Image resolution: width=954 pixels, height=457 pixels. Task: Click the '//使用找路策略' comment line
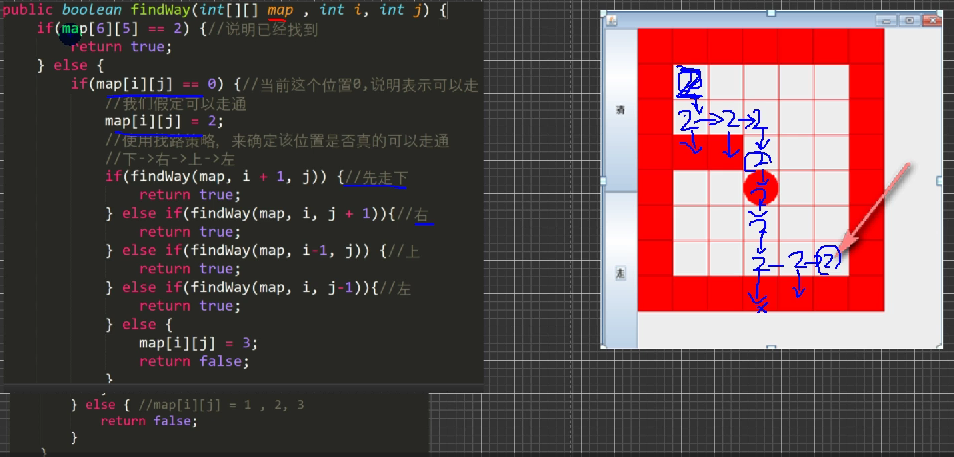277,141
